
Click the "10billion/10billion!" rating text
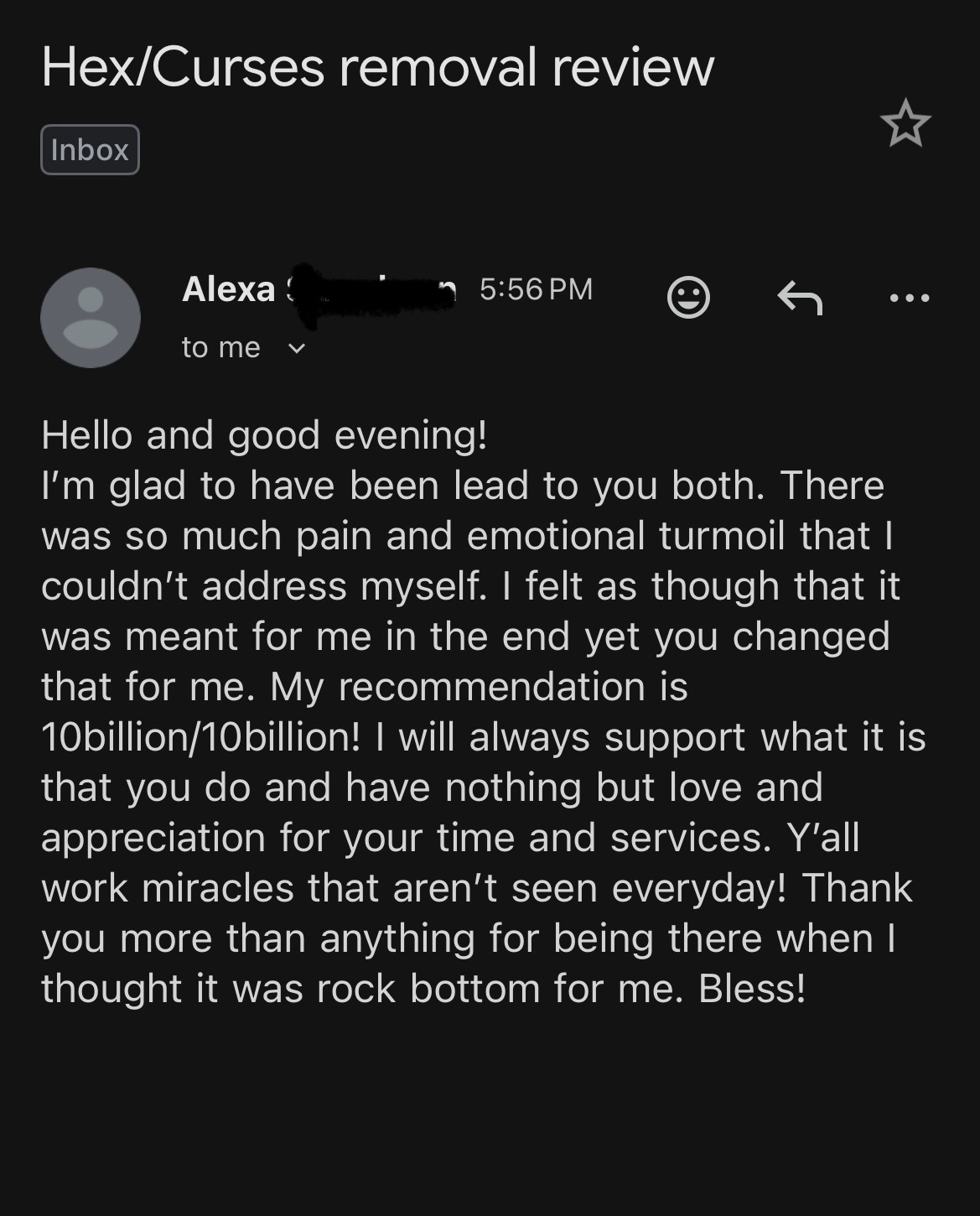coord(201,737)
